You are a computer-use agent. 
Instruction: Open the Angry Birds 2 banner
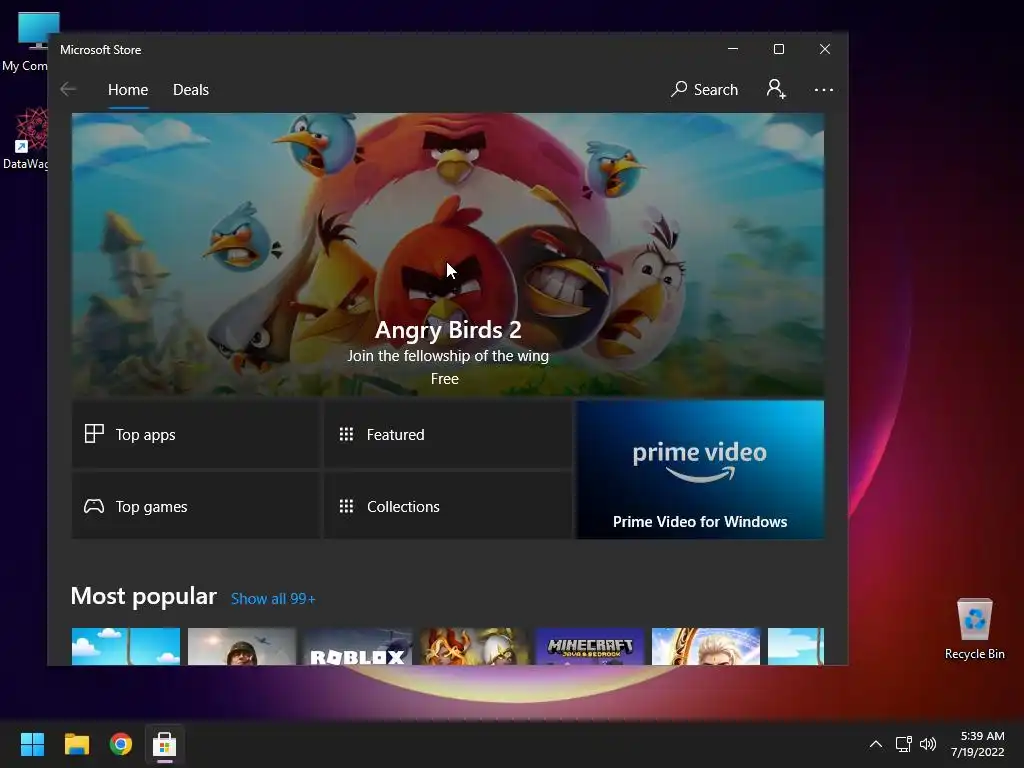(447, 254)
